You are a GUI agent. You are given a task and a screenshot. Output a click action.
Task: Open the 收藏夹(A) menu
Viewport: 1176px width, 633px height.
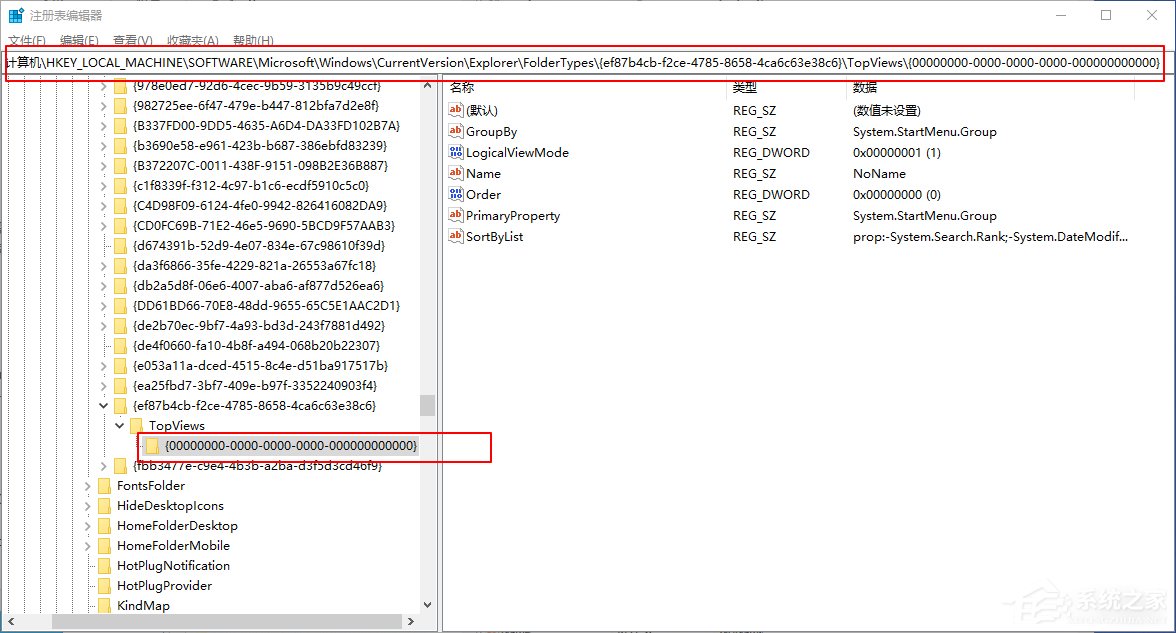191,40
